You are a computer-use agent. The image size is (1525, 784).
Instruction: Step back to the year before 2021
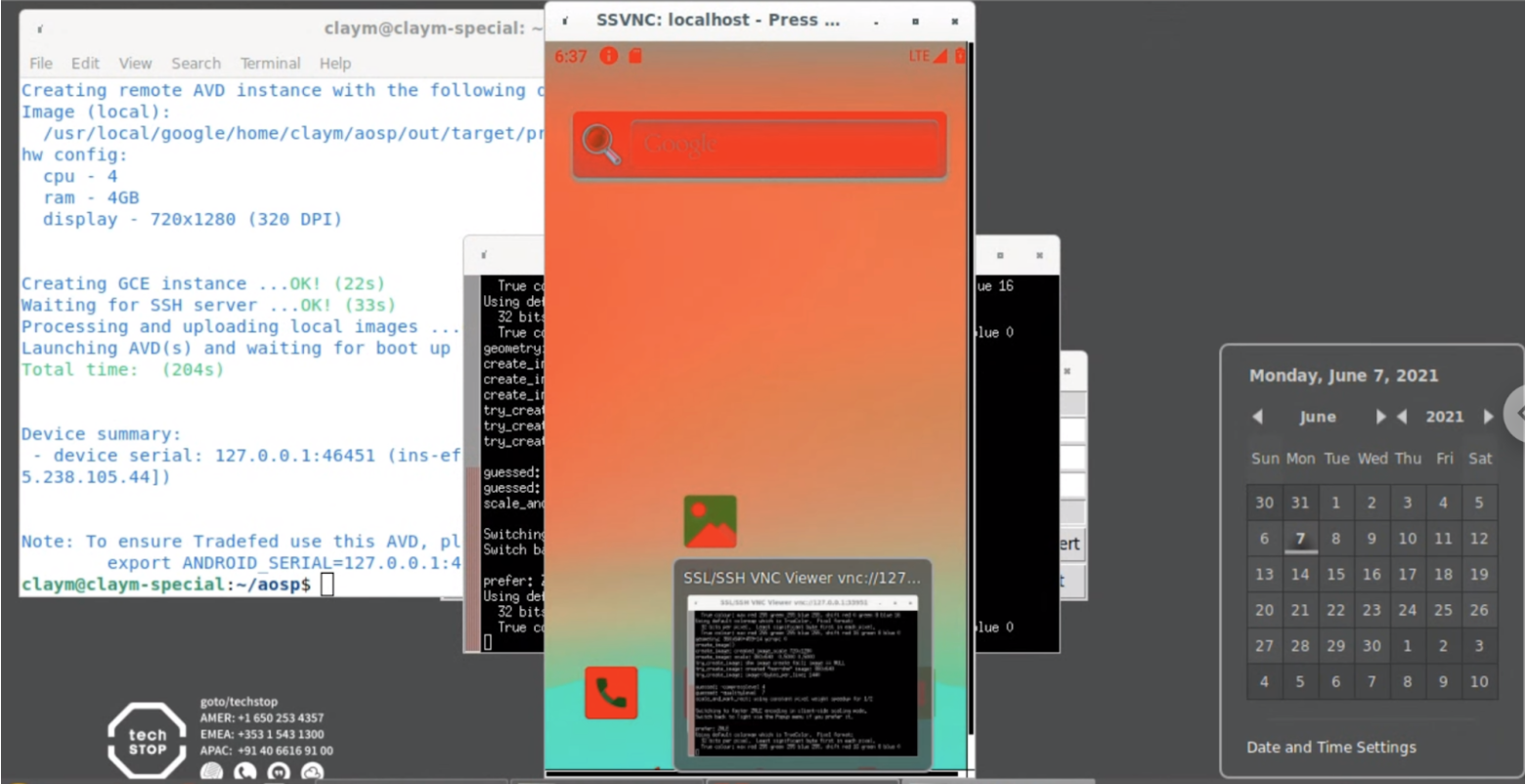click(x=1403, y=416)
